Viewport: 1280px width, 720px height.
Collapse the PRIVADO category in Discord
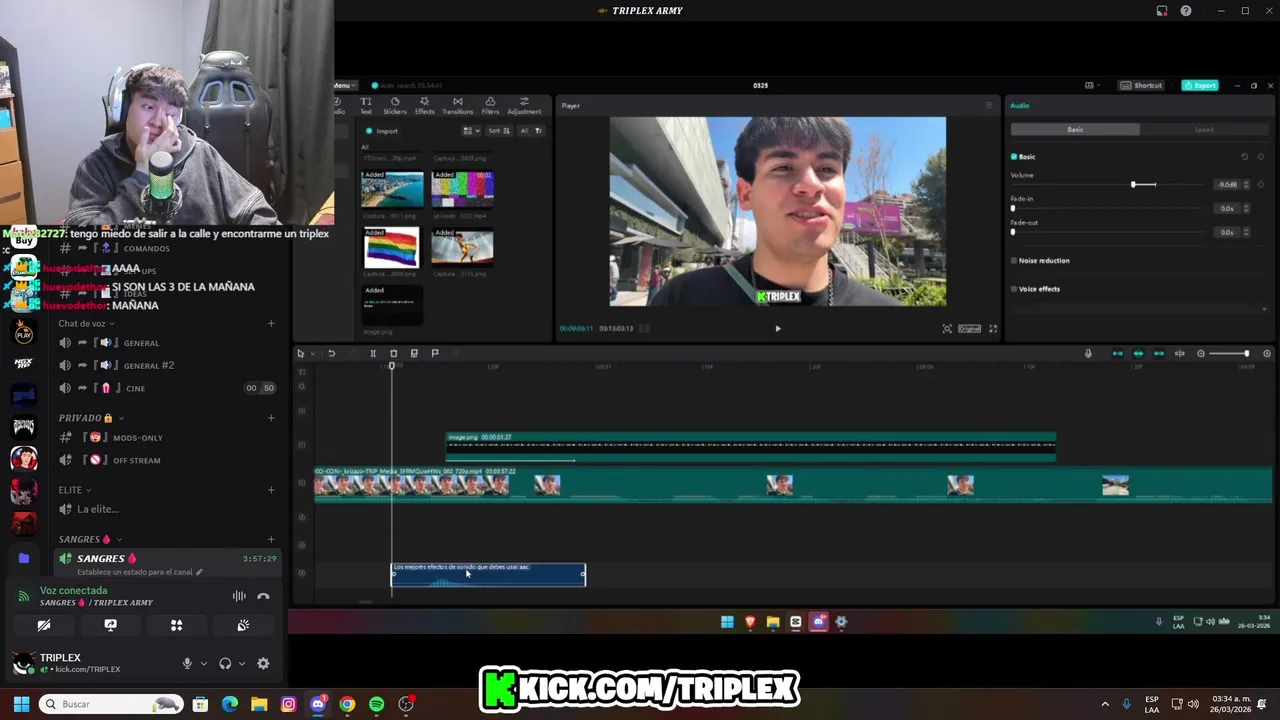(x=90, y=418)
